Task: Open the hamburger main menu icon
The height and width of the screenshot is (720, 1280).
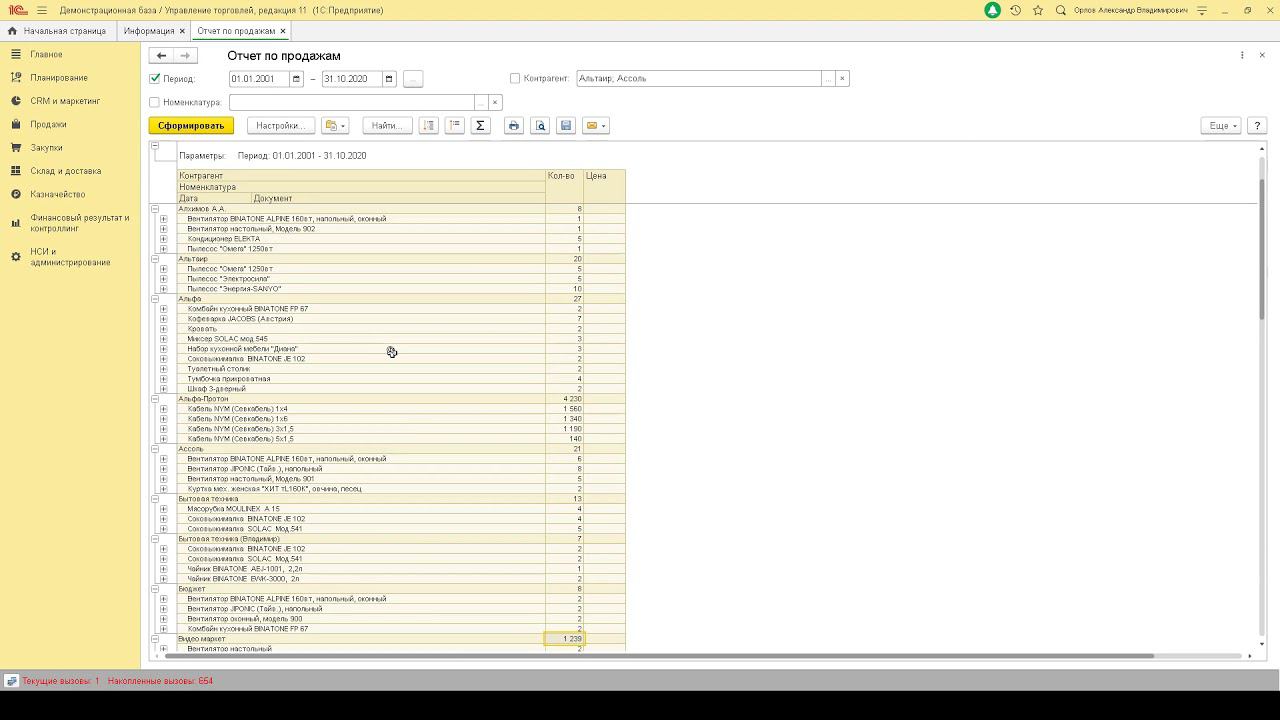Action: 42,10
